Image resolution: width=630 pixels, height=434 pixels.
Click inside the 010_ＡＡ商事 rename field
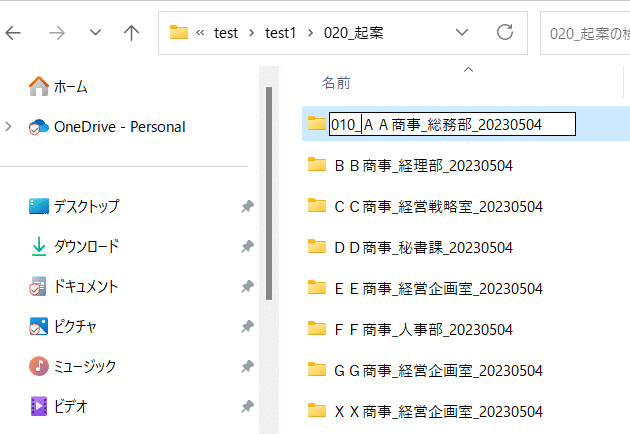452,124
